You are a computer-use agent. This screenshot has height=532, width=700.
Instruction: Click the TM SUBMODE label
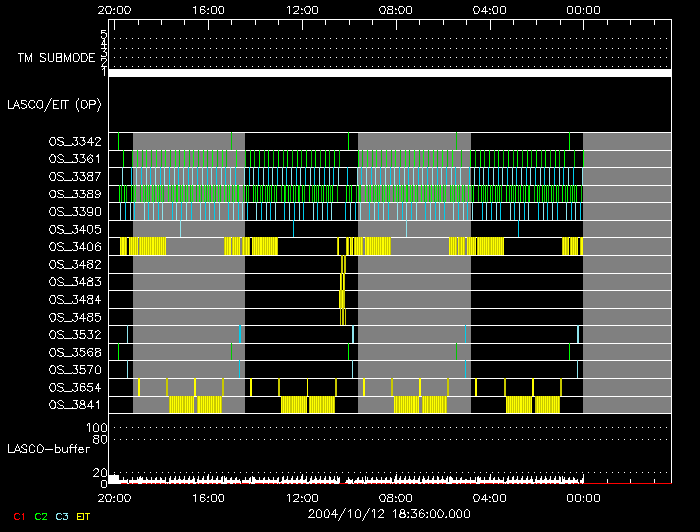(x=56, y=58)
